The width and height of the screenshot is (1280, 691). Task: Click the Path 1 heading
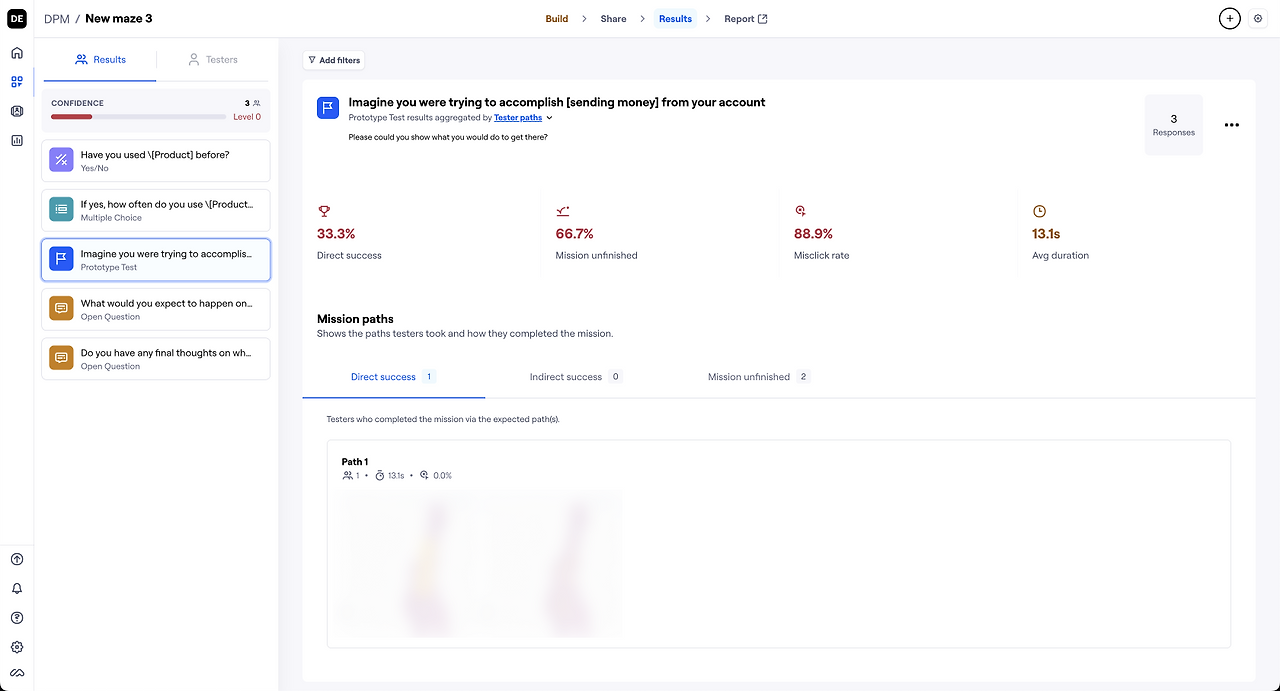pyautogui.click(x=355, y=462)
